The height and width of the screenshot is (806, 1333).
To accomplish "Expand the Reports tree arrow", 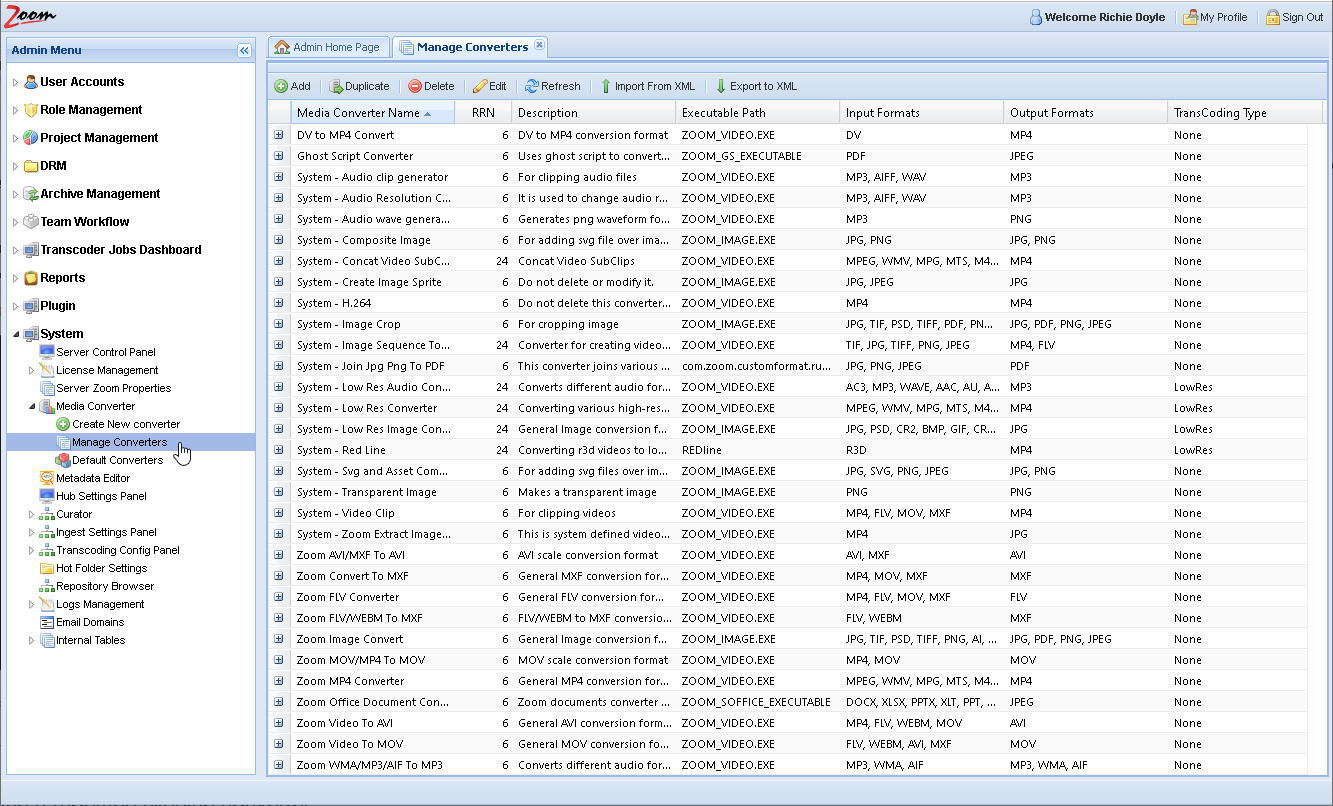I will pyautogui.click(x=15, y=278).
